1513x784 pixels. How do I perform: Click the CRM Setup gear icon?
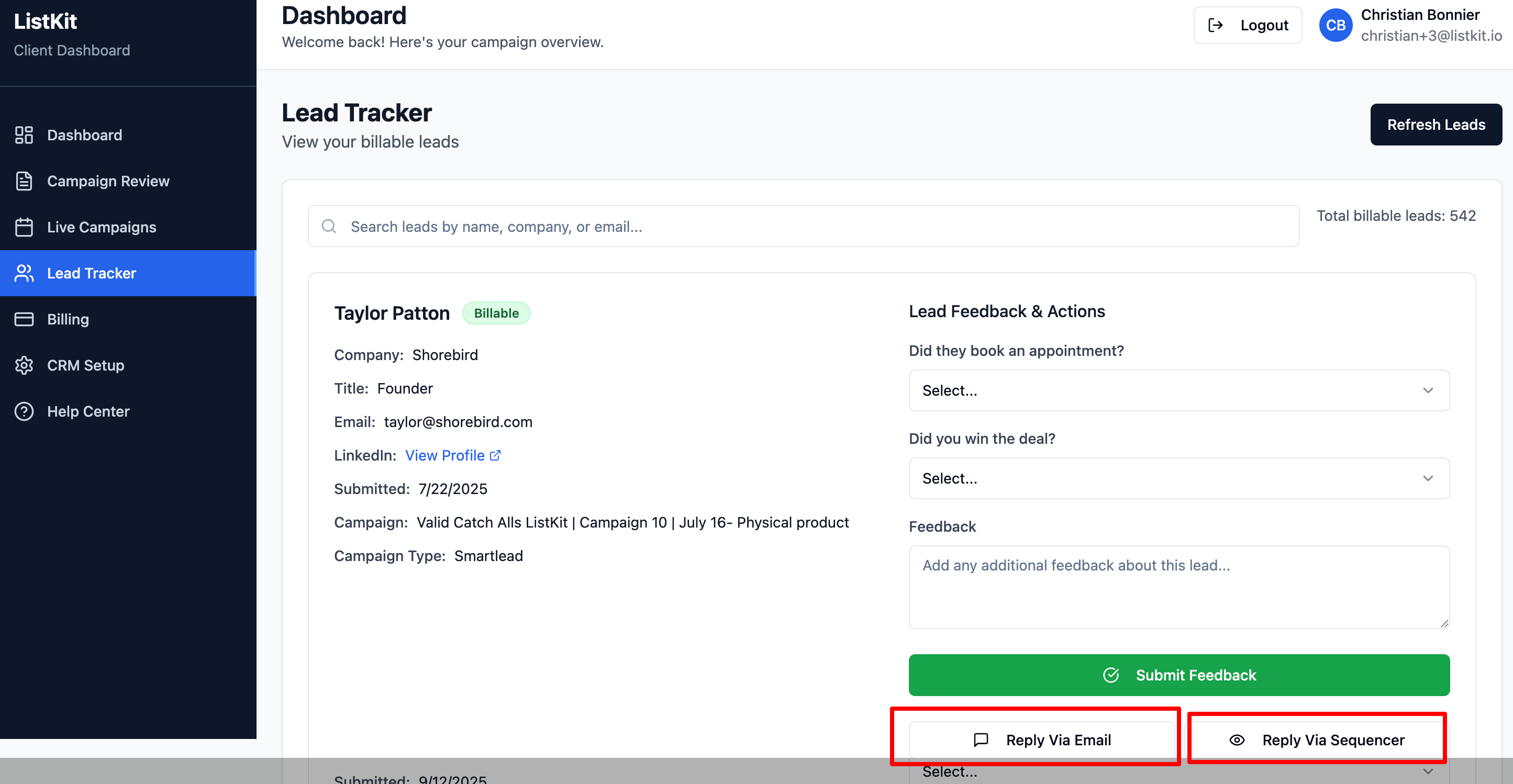point(24,365)
